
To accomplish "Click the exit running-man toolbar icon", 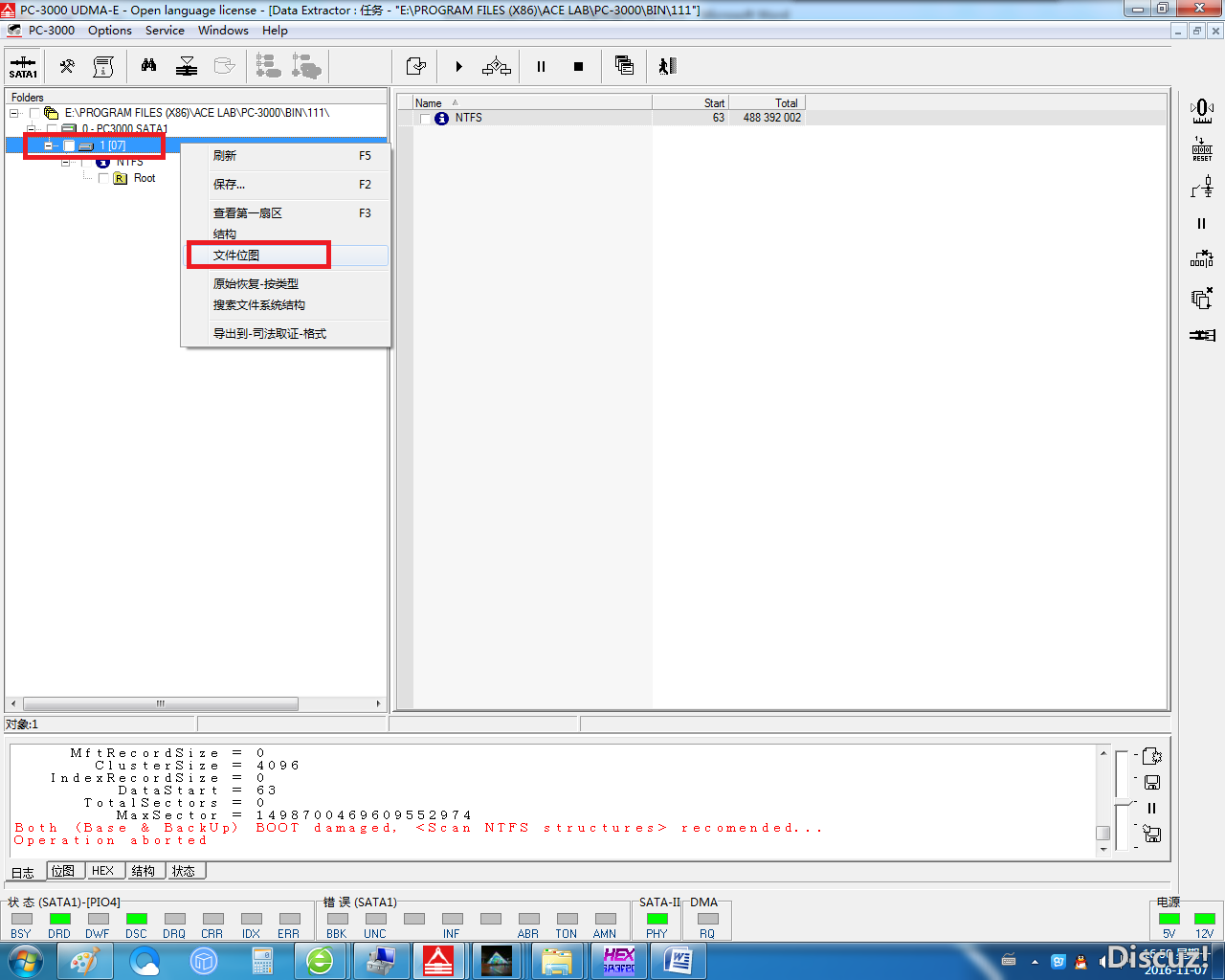I will click(667, 66).
